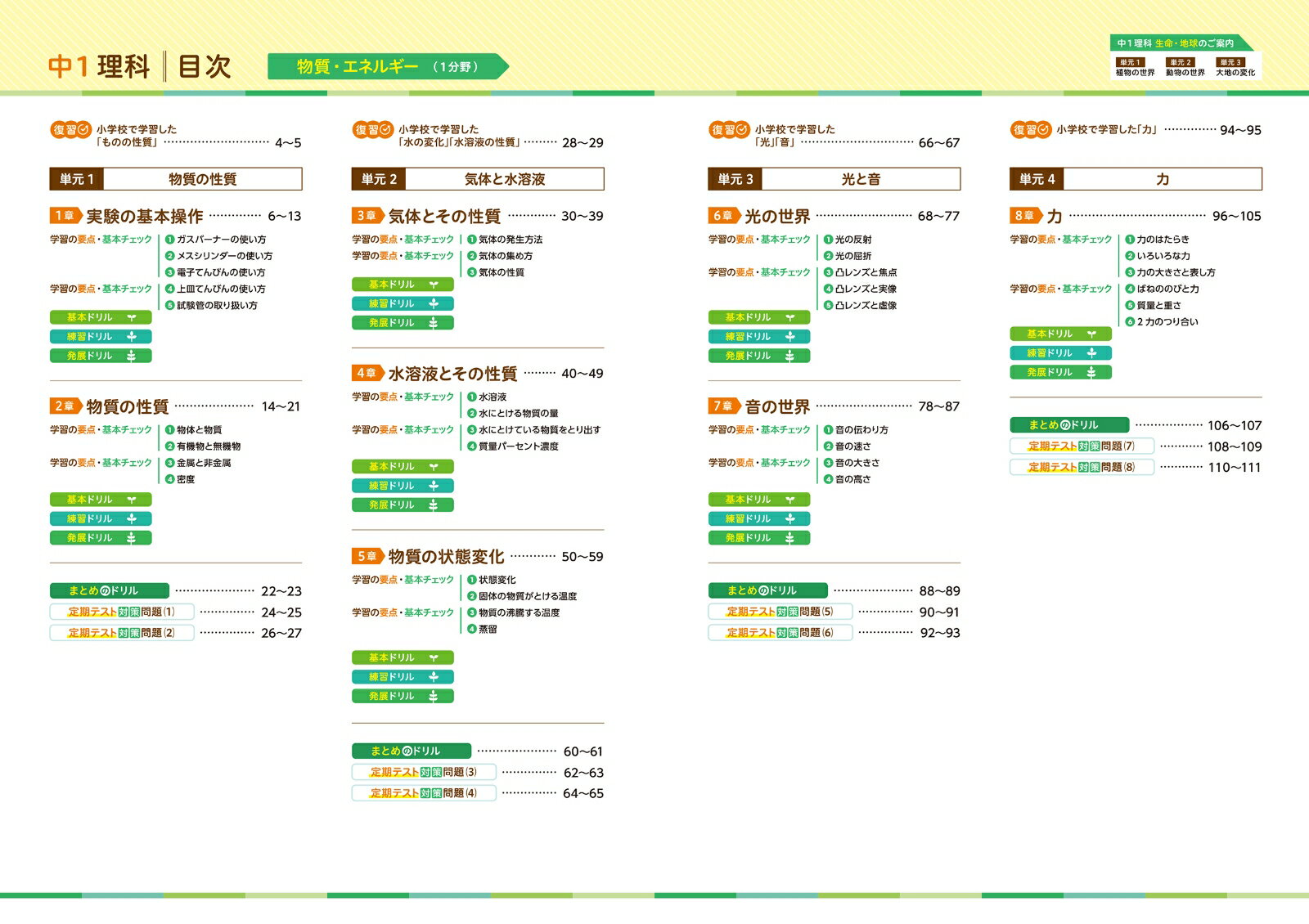Click the item 音の伝わり方

[856, 430]
